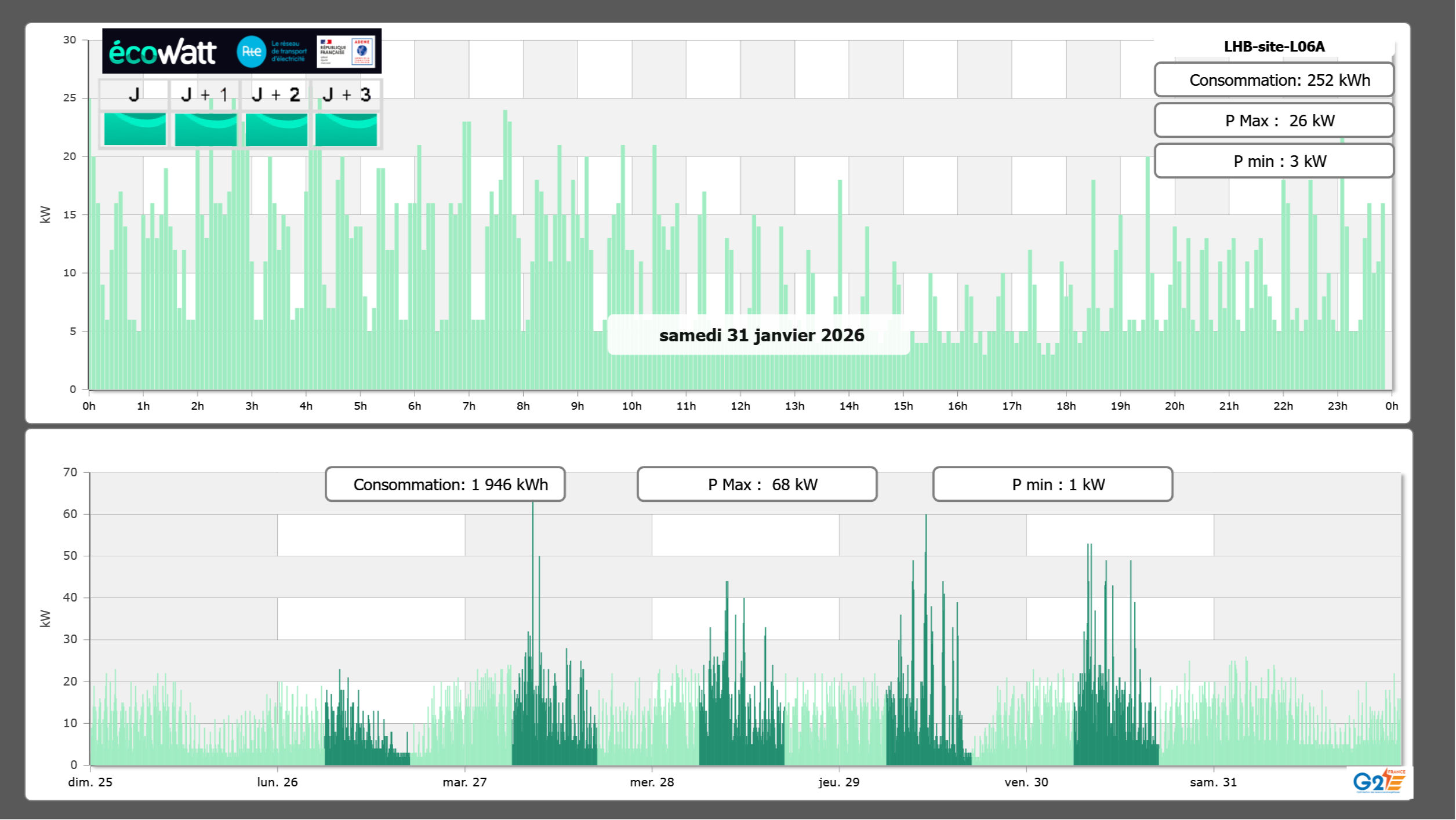Select the green J + 1 signal tile
The height and width of the screenshot is (820, 1456).
coord(206,129)
